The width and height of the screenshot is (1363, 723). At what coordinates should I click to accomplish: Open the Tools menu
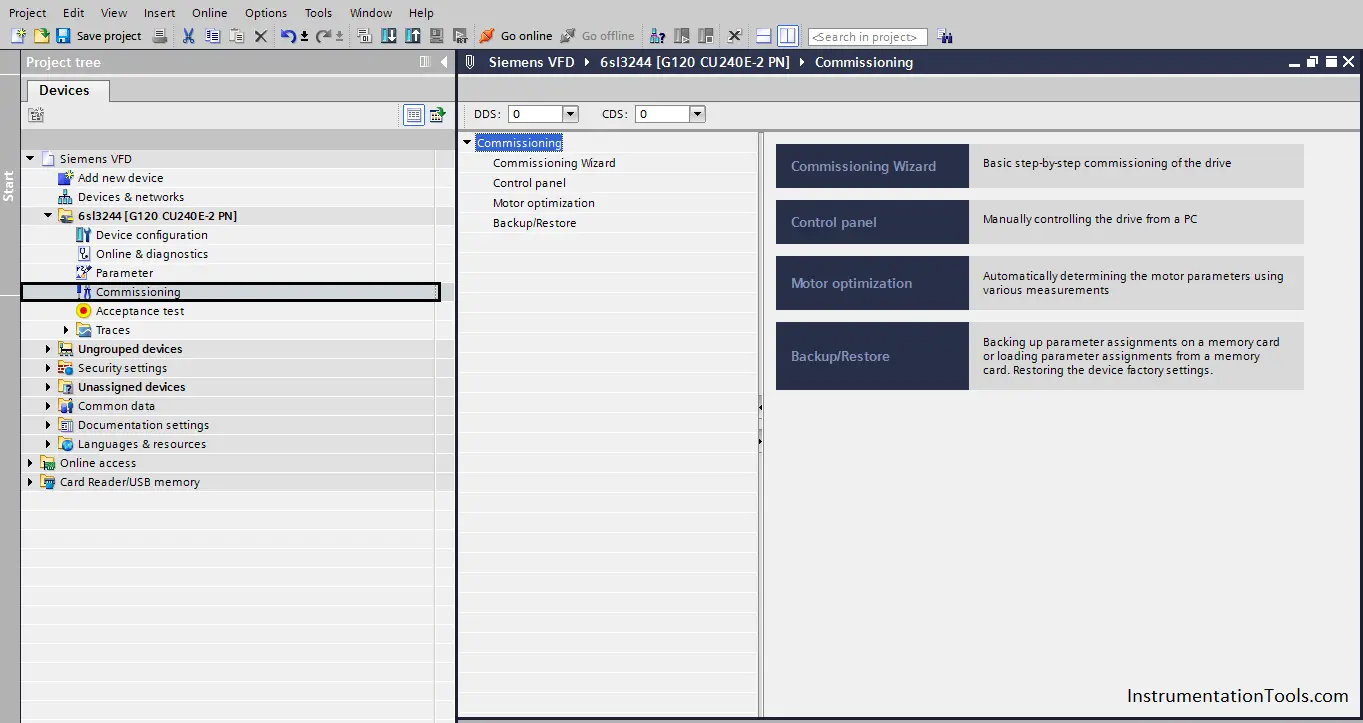tap(318, 13)
